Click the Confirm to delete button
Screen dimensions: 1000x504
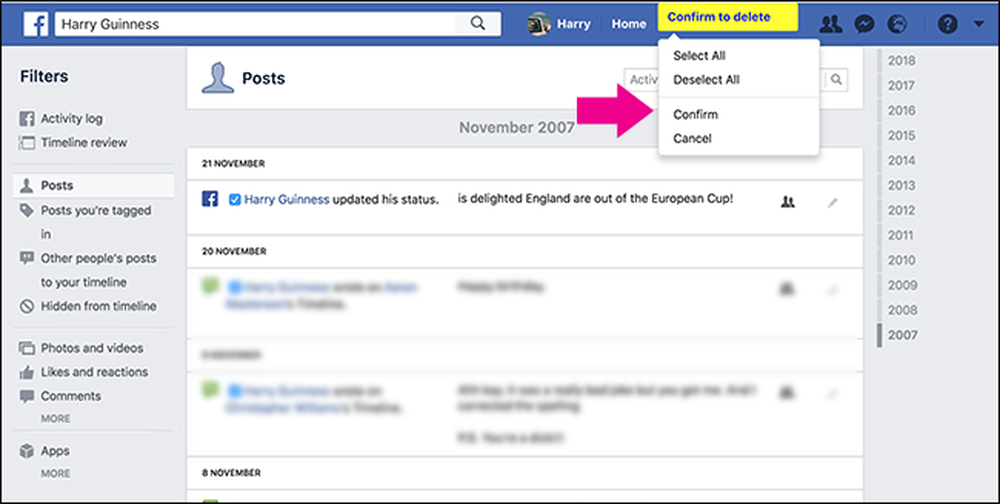[x=728, y=17]
